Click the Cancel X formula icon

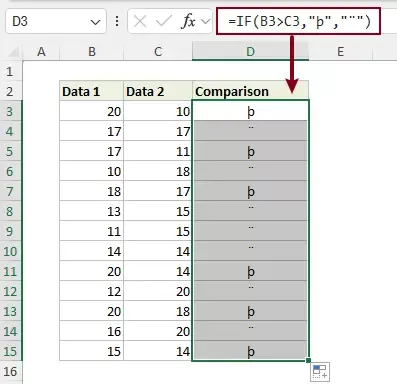pyautogui.click(x=139, y=22)
